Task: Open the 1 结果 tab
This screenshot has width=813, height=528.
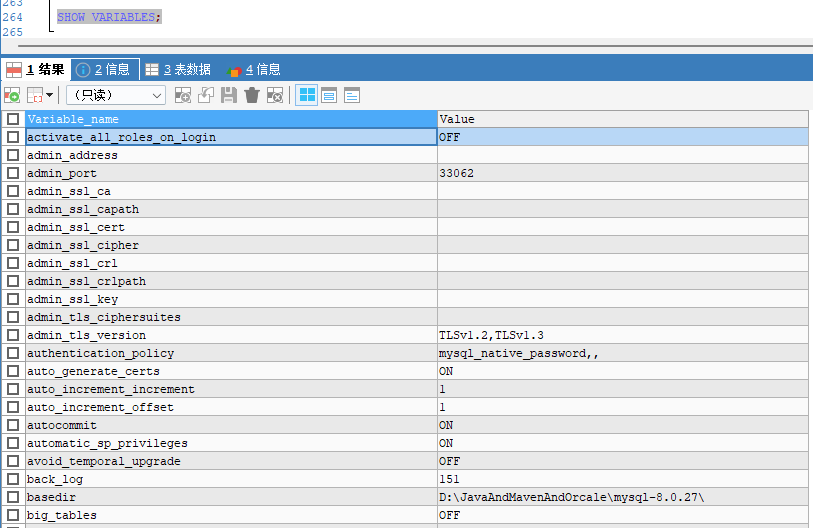Action: point(35,70)
